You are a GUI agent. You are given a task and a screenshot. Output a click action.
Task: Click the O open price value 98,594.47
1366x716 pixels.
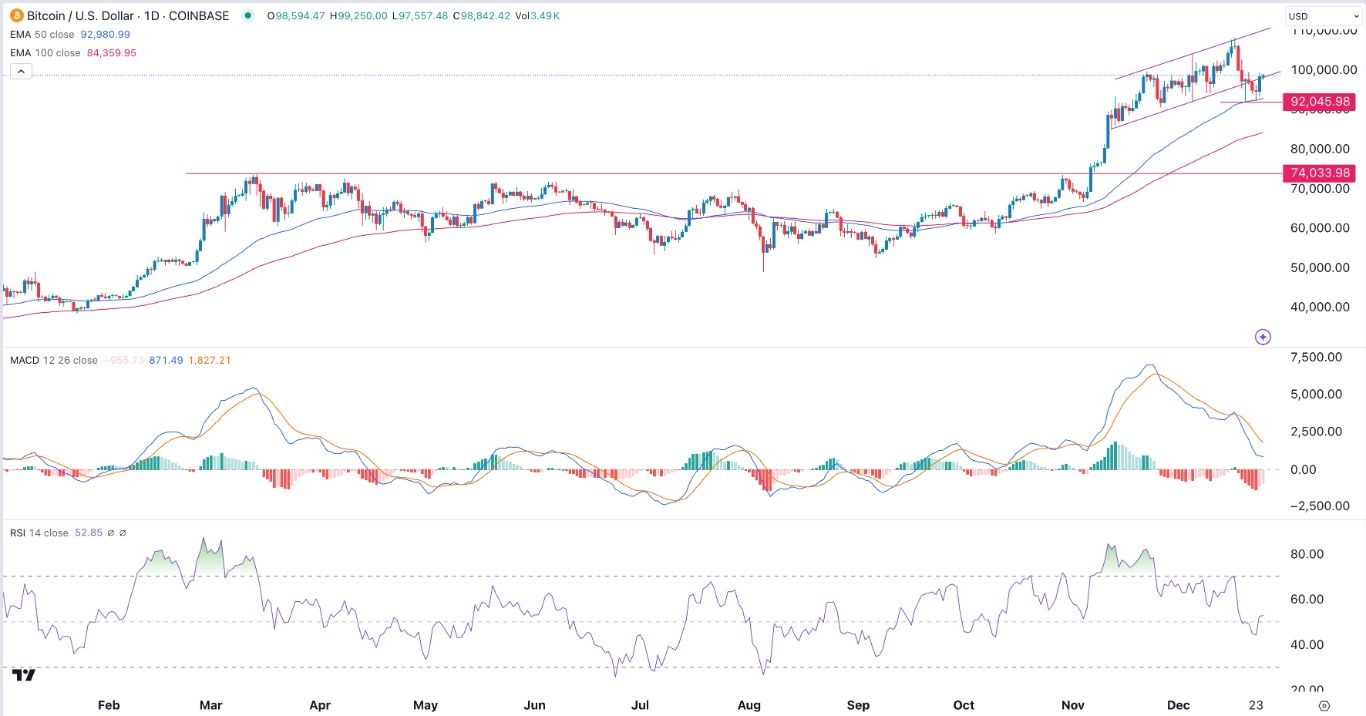(296, 16)
